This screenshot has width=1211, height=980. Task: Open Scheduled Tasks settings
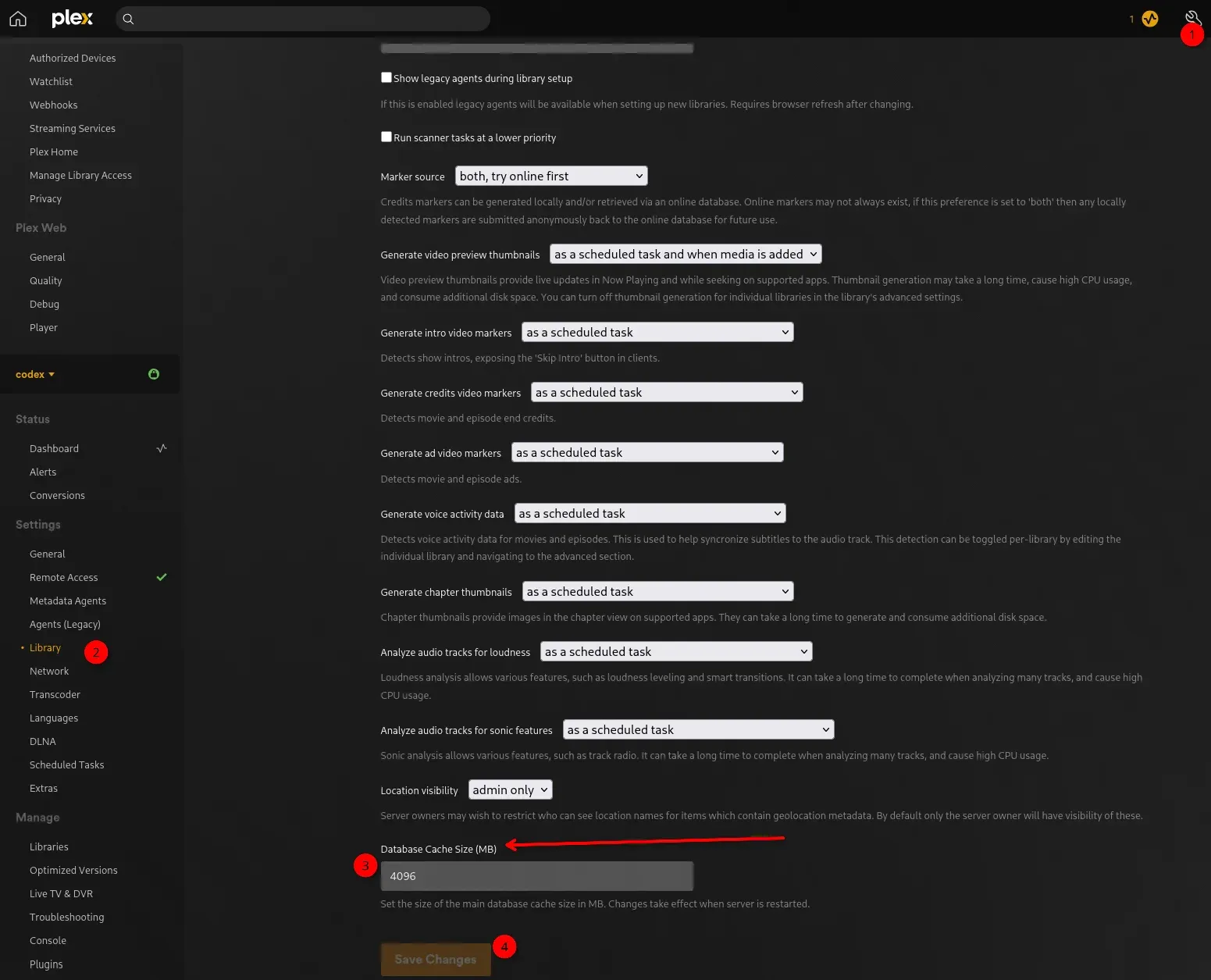(66, 764)
